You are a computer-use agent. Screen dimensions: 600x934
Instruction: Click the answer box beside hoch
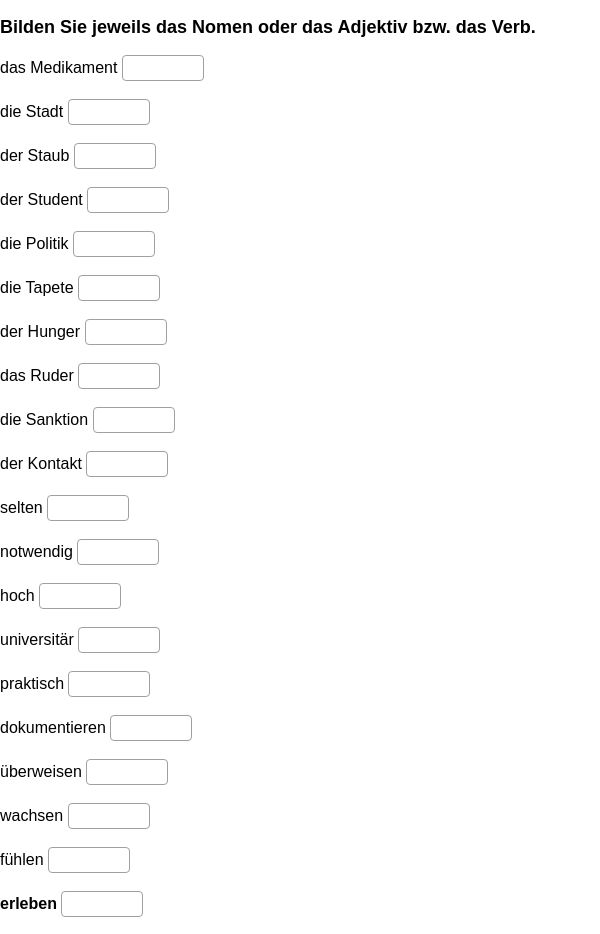(80, 597)
